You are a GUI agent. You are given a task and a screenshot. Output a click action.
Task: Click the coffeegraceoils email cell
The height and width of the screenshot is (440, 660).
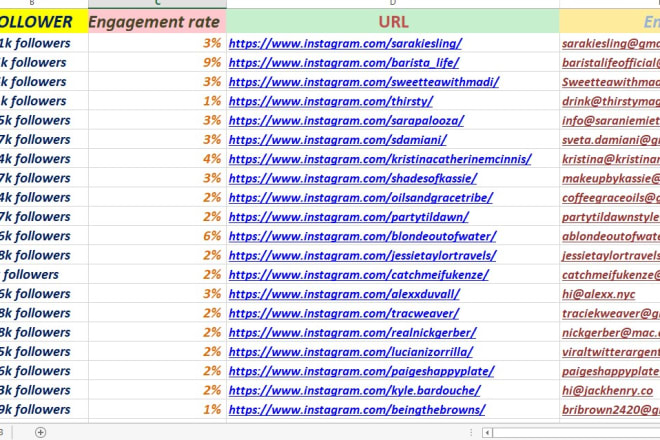(x=611, y=197)
